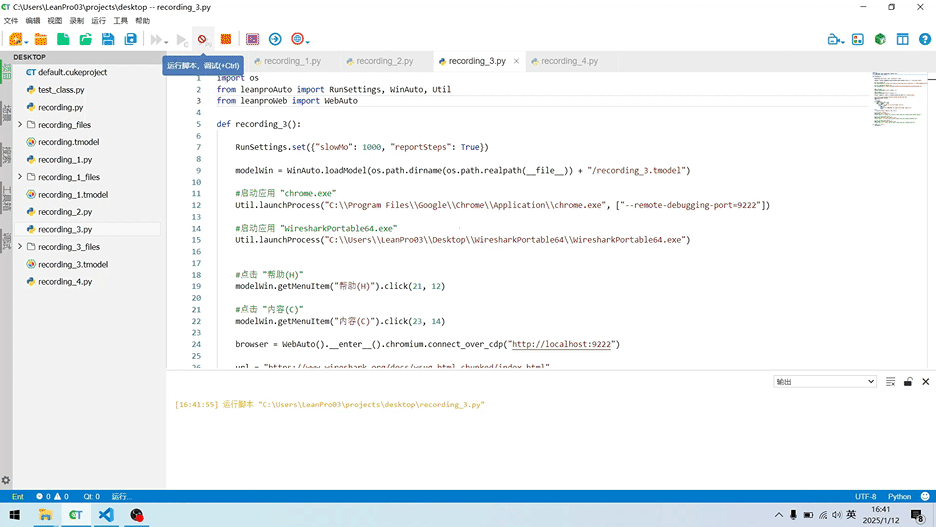Open the red globe icon's dropdown arrow
Image resolution: width=936 pixels, height=527 pixels.
[x=307, y=42]
